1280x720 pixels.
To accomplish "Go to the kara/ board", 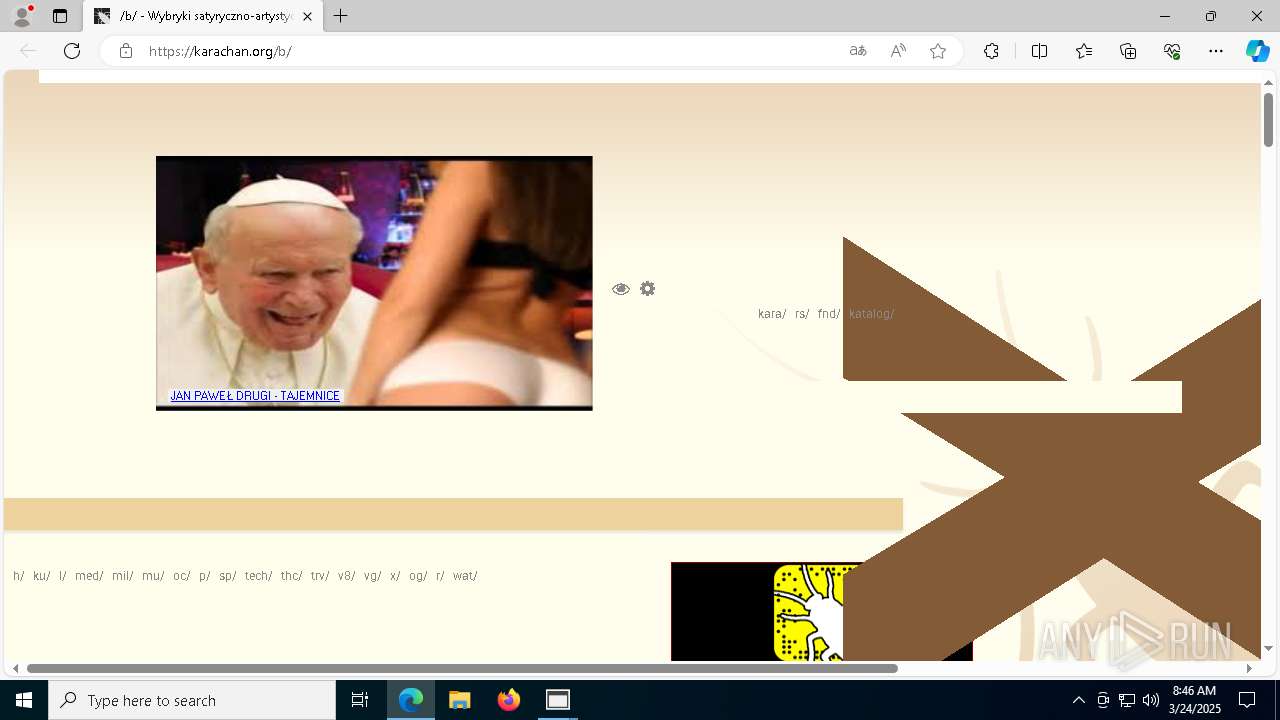I will tap(772, 314).
